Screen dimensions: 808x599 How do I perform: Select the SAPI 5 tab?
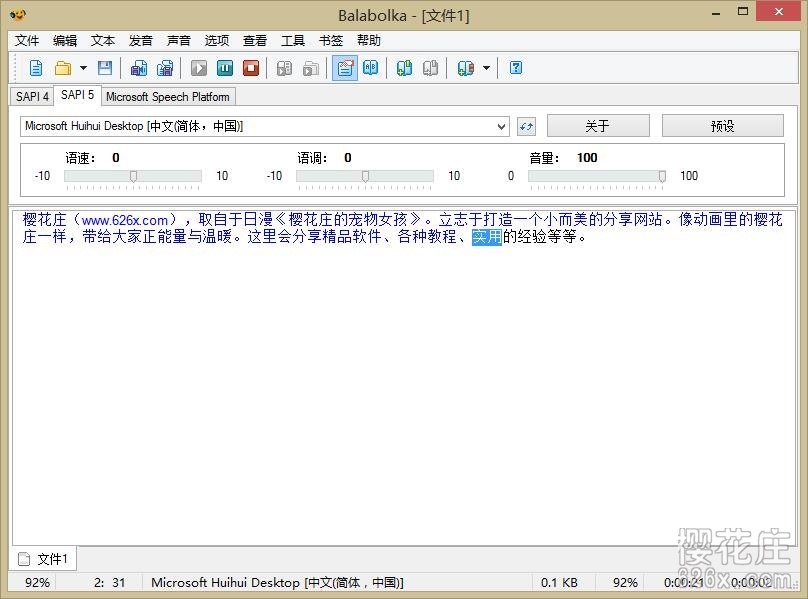coord(77,95)
